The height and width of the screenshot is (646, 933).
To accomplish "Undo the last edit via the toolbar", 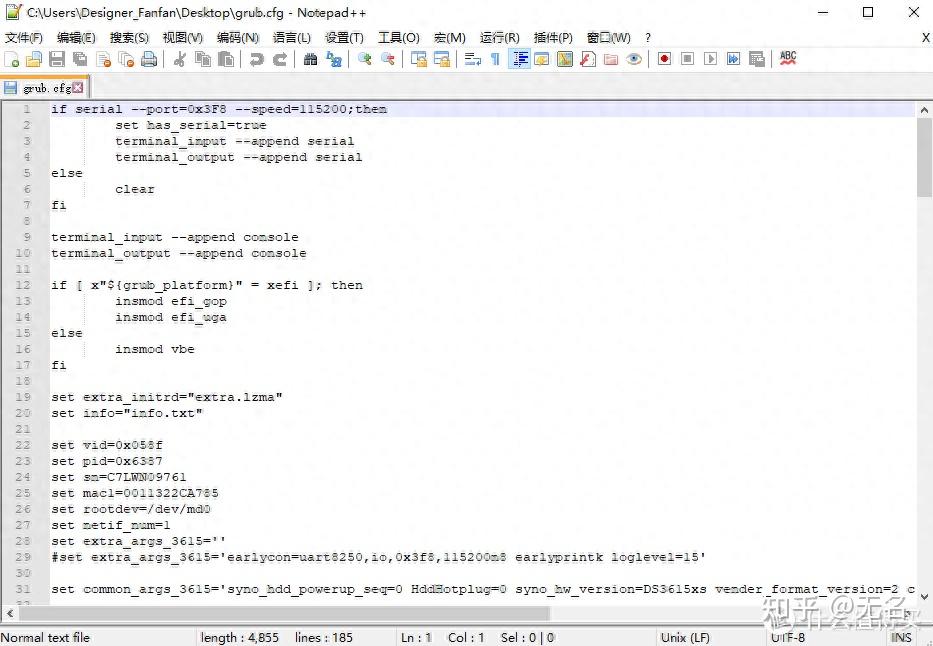I will (256, 59).
